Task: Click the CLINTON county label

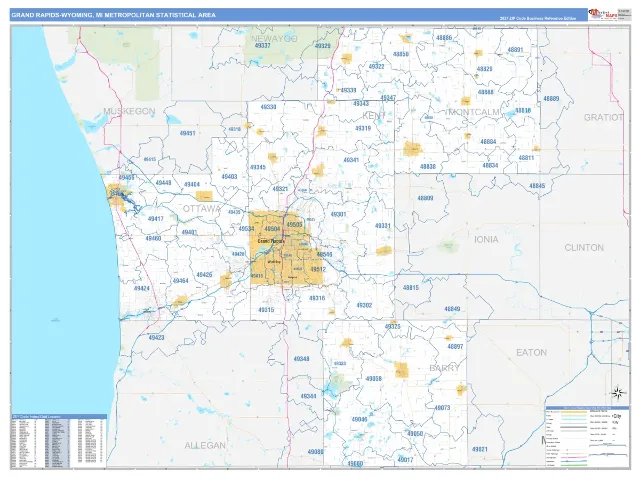Action: [x=584, y=247]
